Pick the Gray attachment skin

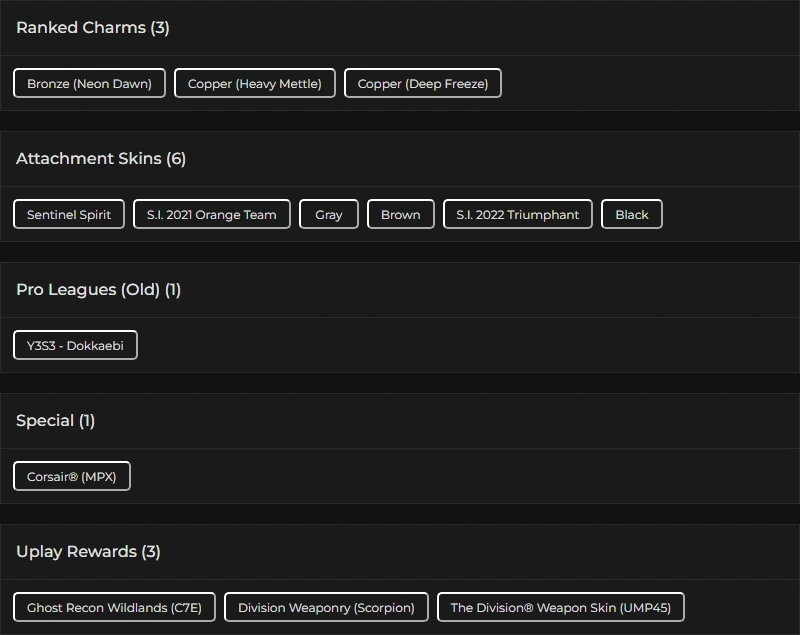[329, 215]
